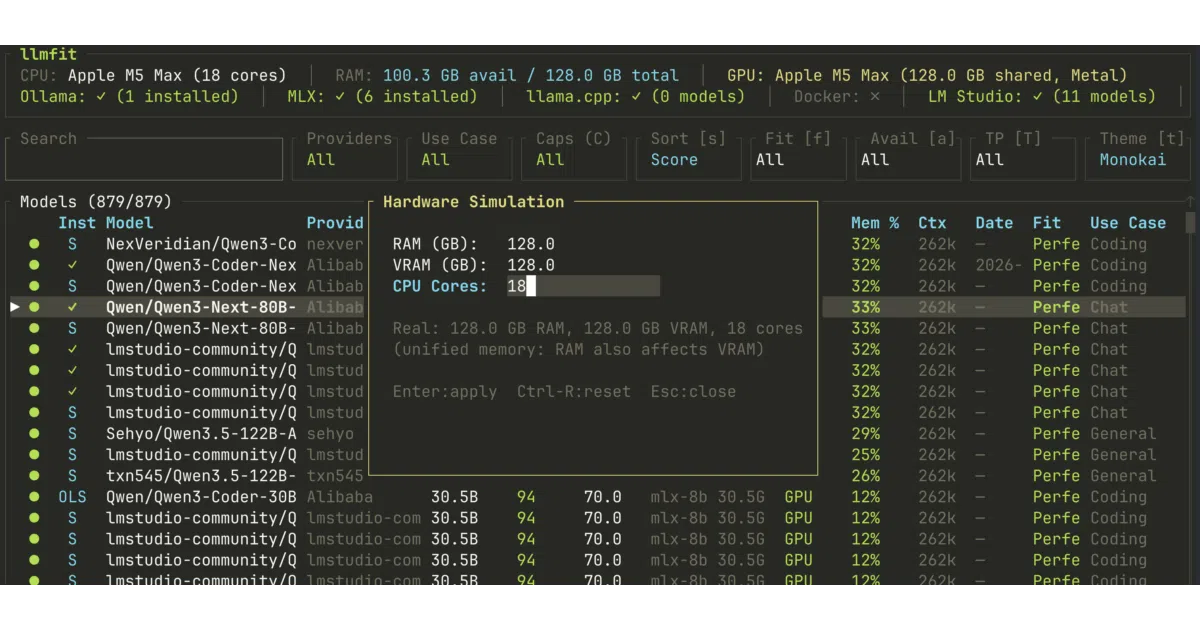Click the Enter:apply hint

(x=445, y=391)
